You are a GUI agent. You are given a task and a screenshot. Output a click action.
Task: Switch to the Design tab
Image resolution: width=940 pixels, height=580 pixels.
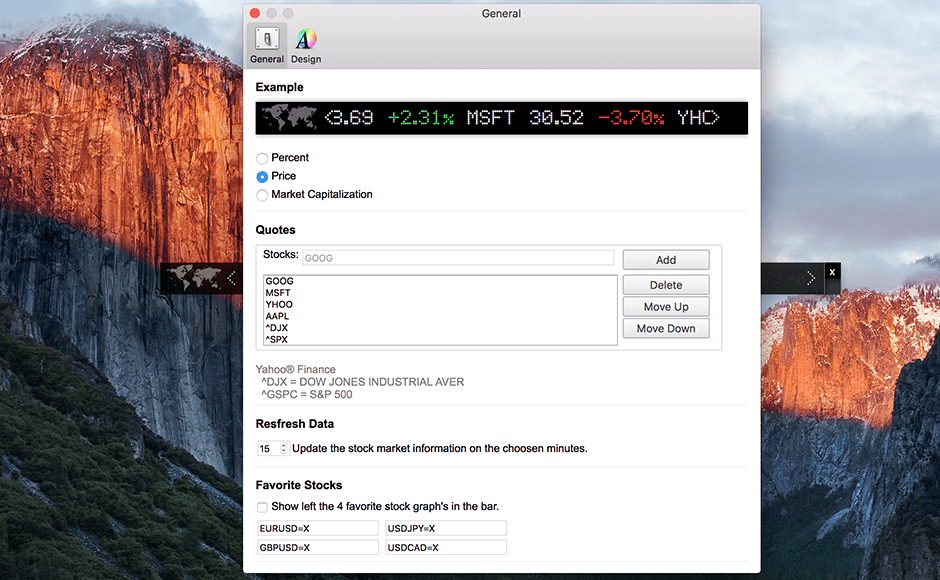click(x=306, y=45)
